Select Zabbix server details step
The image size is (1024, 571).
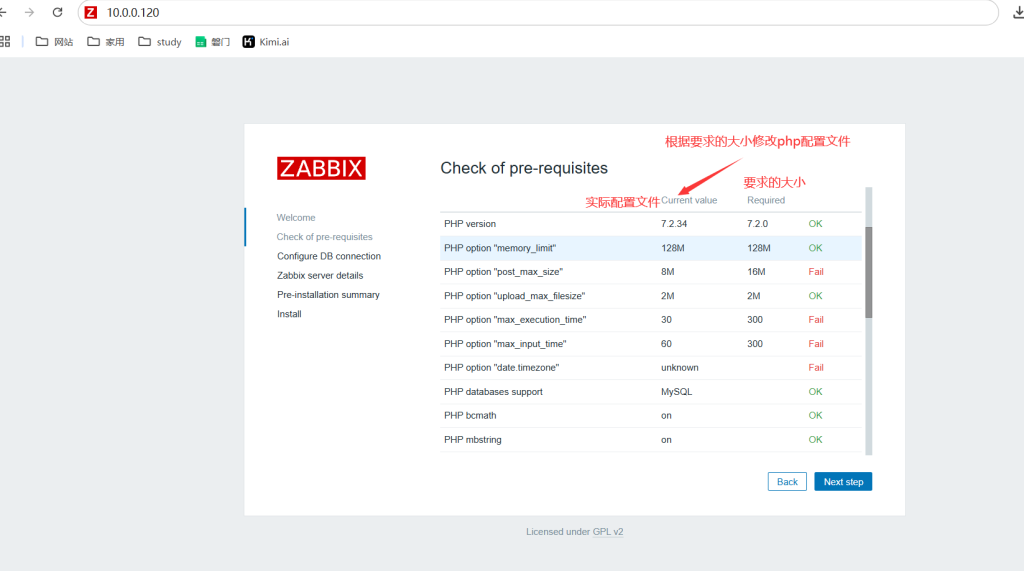320,275
